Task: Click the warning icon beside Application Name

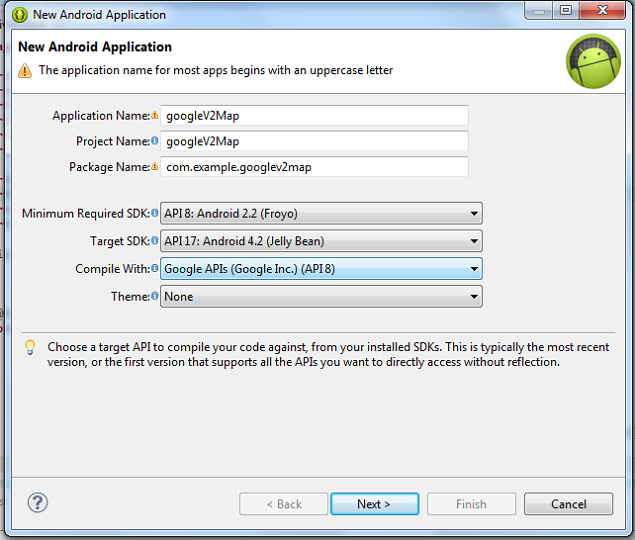Action: tap(155, 115)
